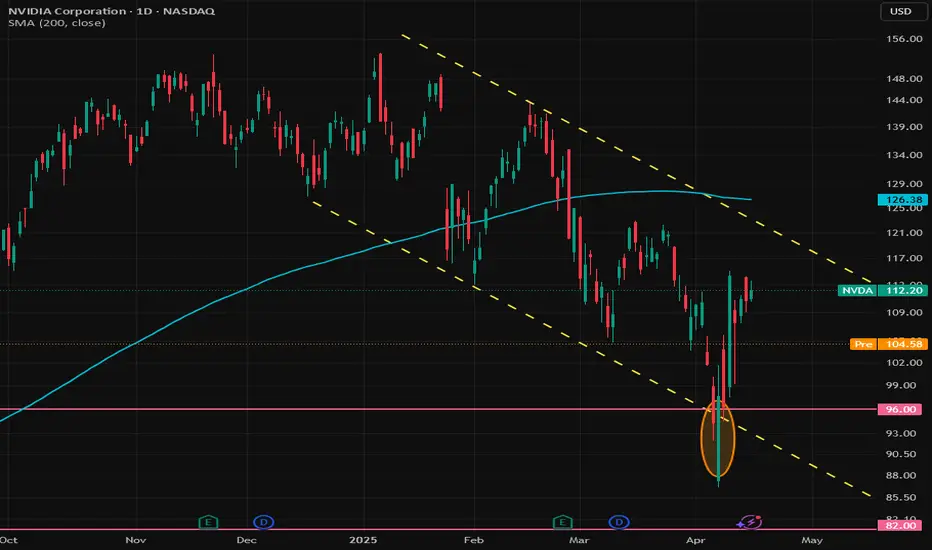Click the NVDA ticker price tag
Image resolution: width=932 pixels, height=550 pixels.
click(857, 290)
